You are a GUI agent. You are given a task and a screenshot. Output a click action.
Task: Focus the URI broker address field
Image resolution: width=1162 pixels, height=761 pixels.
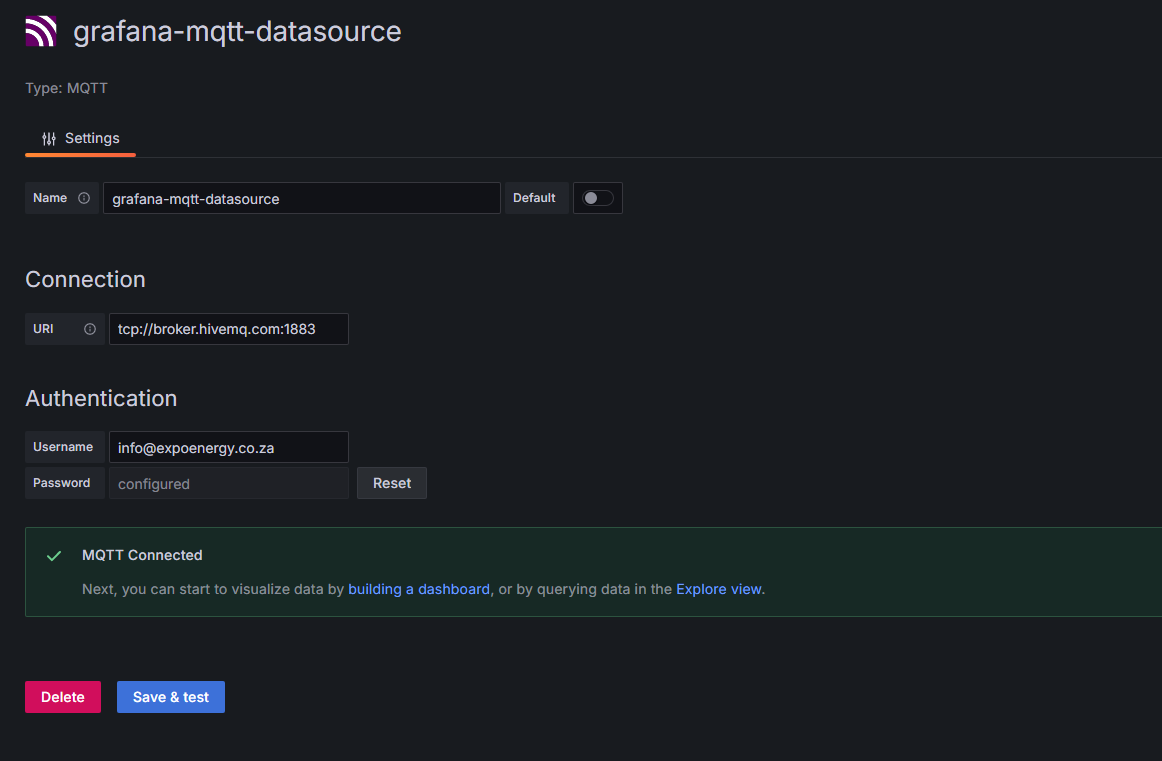click(228, 329)
